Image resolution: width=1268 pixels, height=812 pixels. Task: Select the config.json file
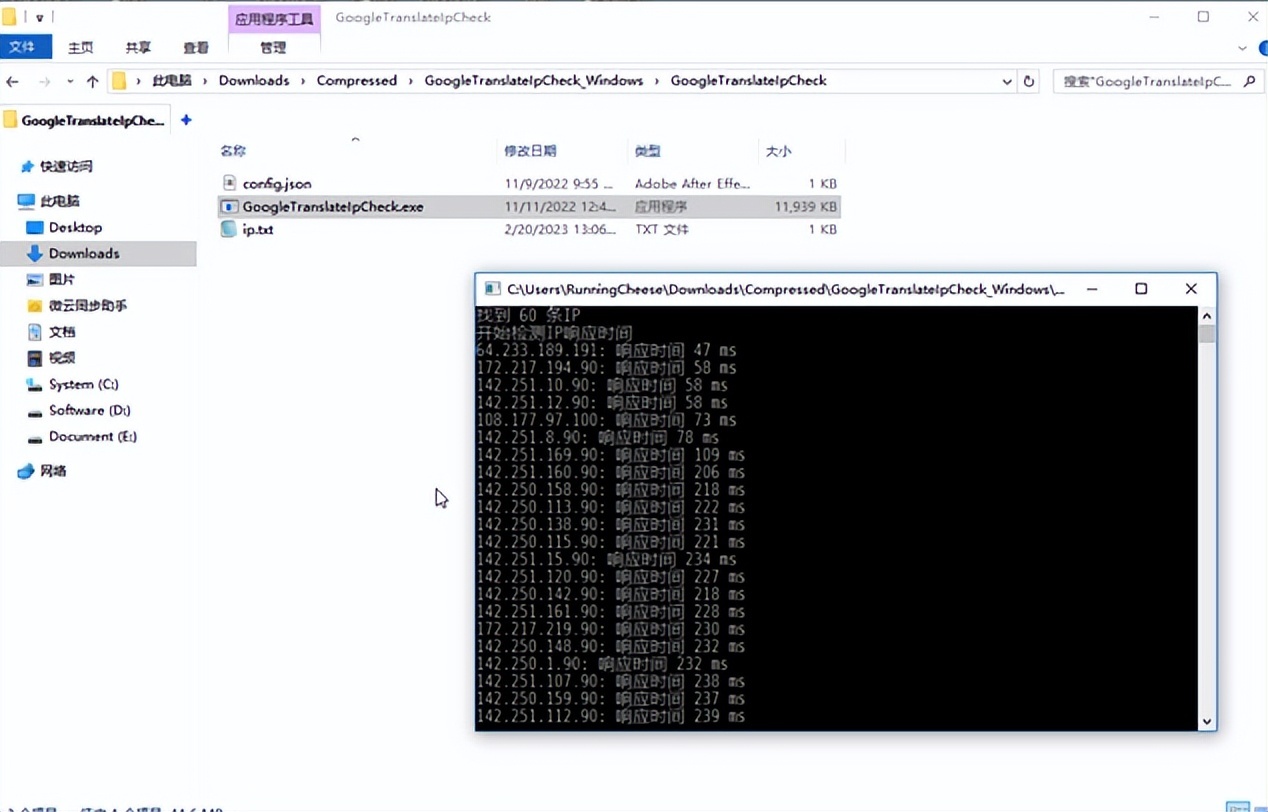tap(277, 184)
